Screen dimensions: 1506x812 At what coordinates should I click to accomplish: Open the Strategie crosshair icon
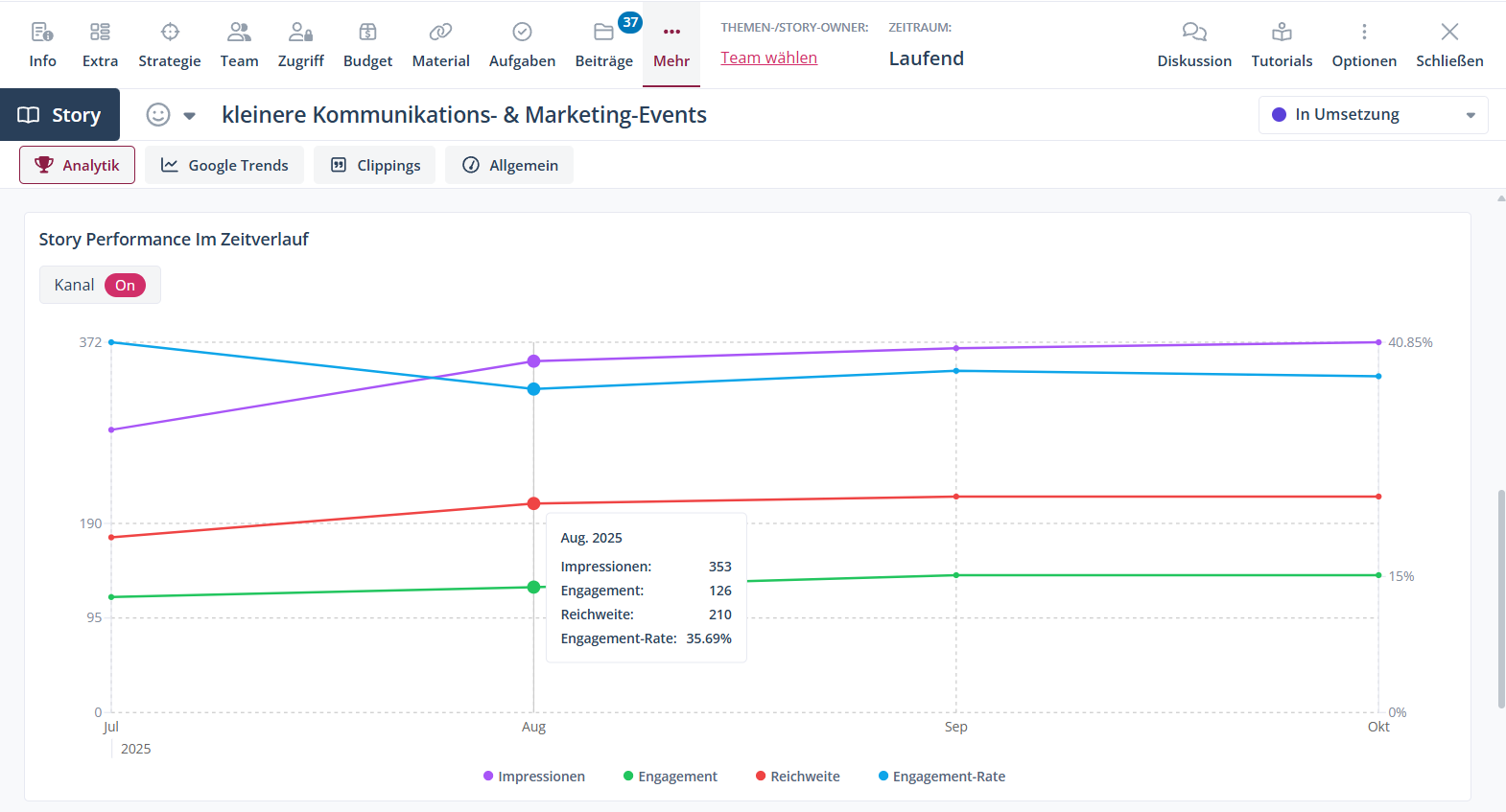170,33
